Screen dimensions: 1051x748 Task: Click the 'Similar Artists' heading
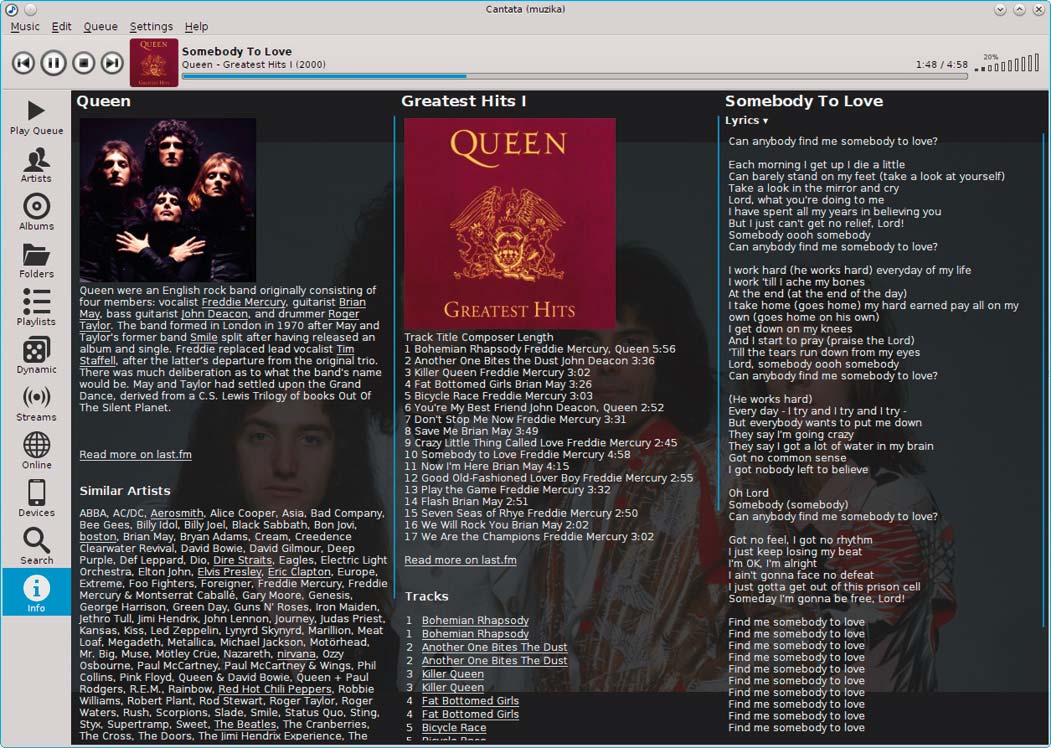tap(125, 491)
